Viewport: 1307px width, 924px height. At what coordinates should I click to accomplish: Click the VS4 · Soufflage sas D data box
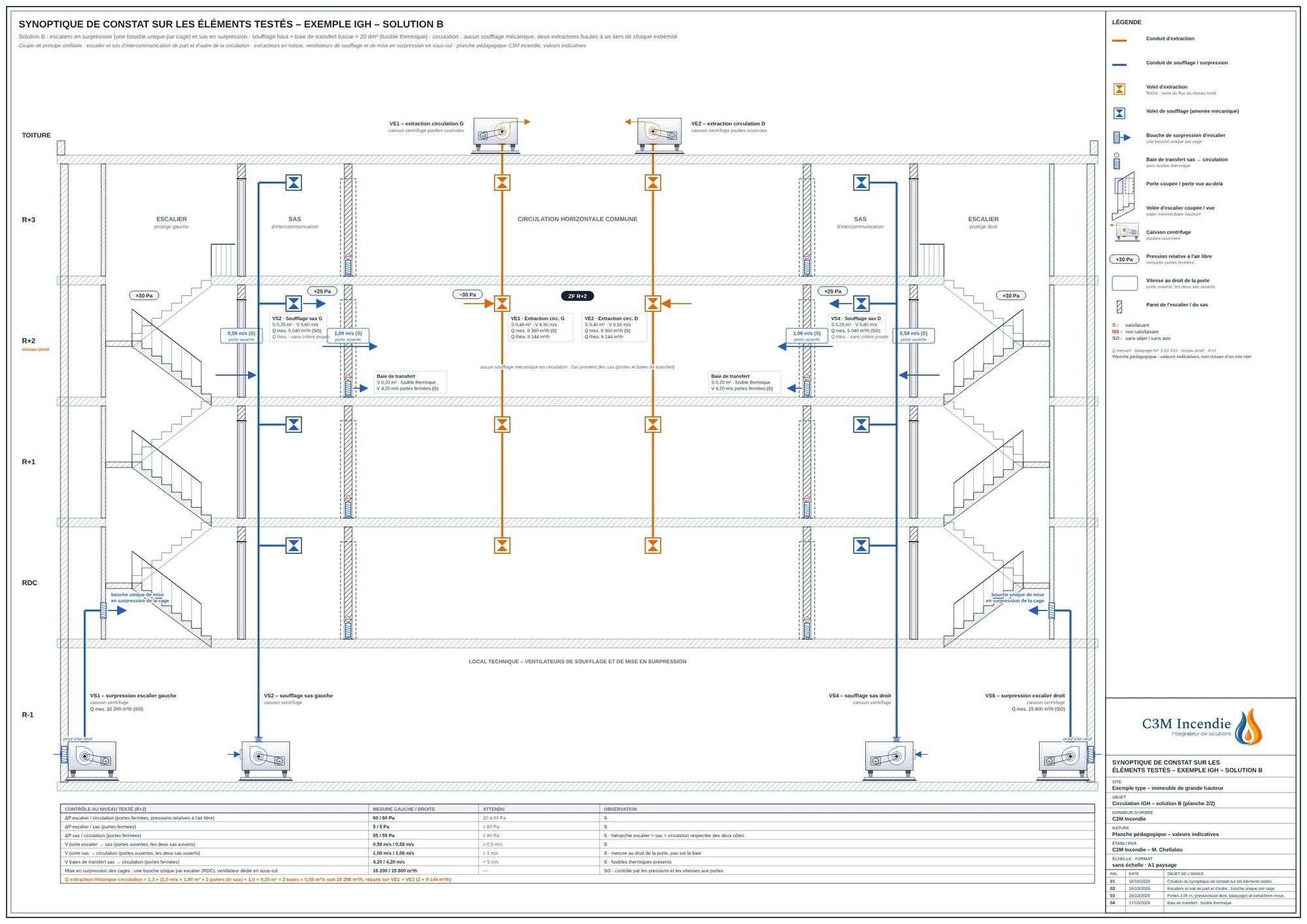coord(858,327)
